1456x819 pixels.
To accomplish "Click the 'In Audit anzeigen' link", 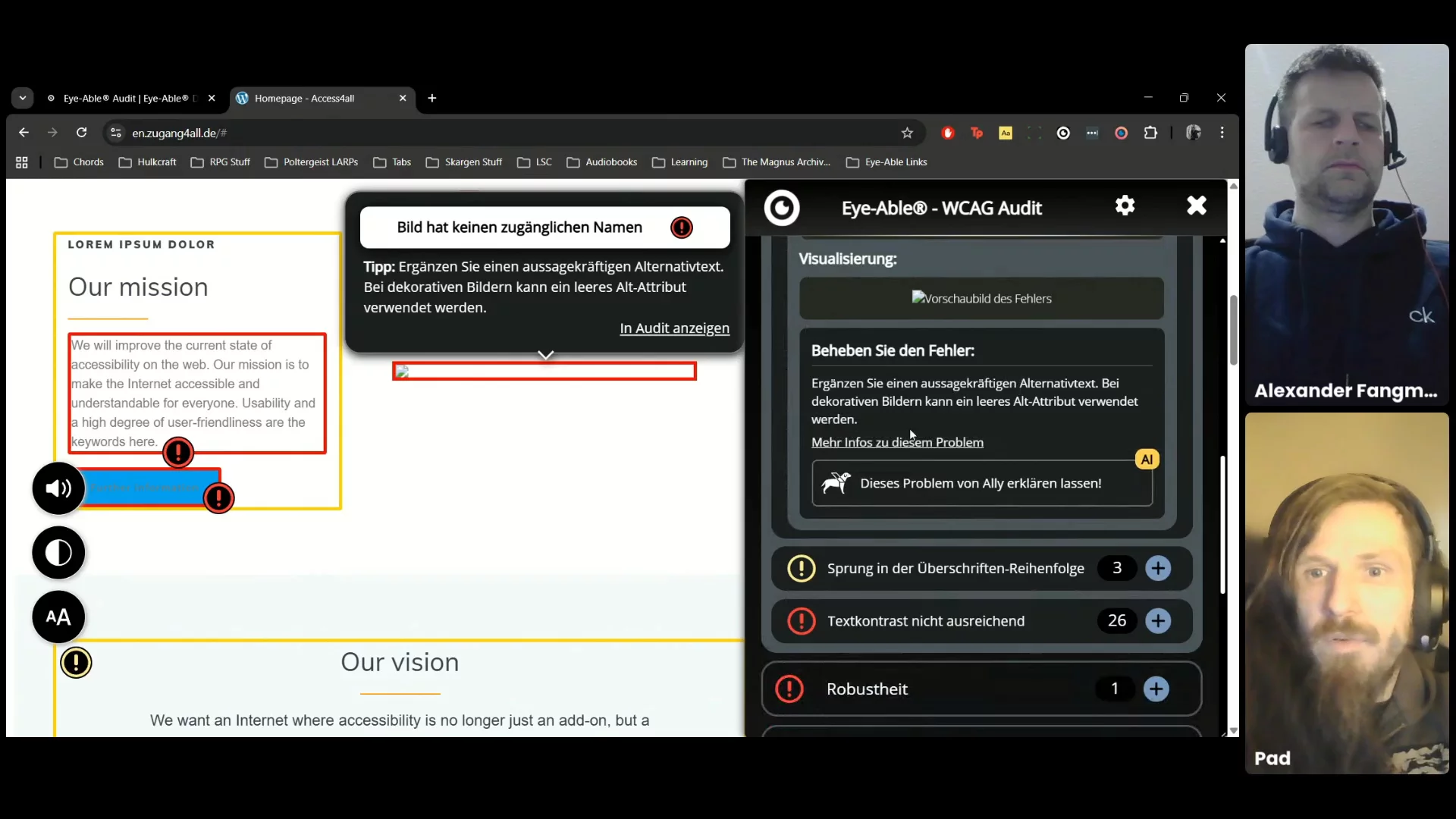I will pos(674,328).
